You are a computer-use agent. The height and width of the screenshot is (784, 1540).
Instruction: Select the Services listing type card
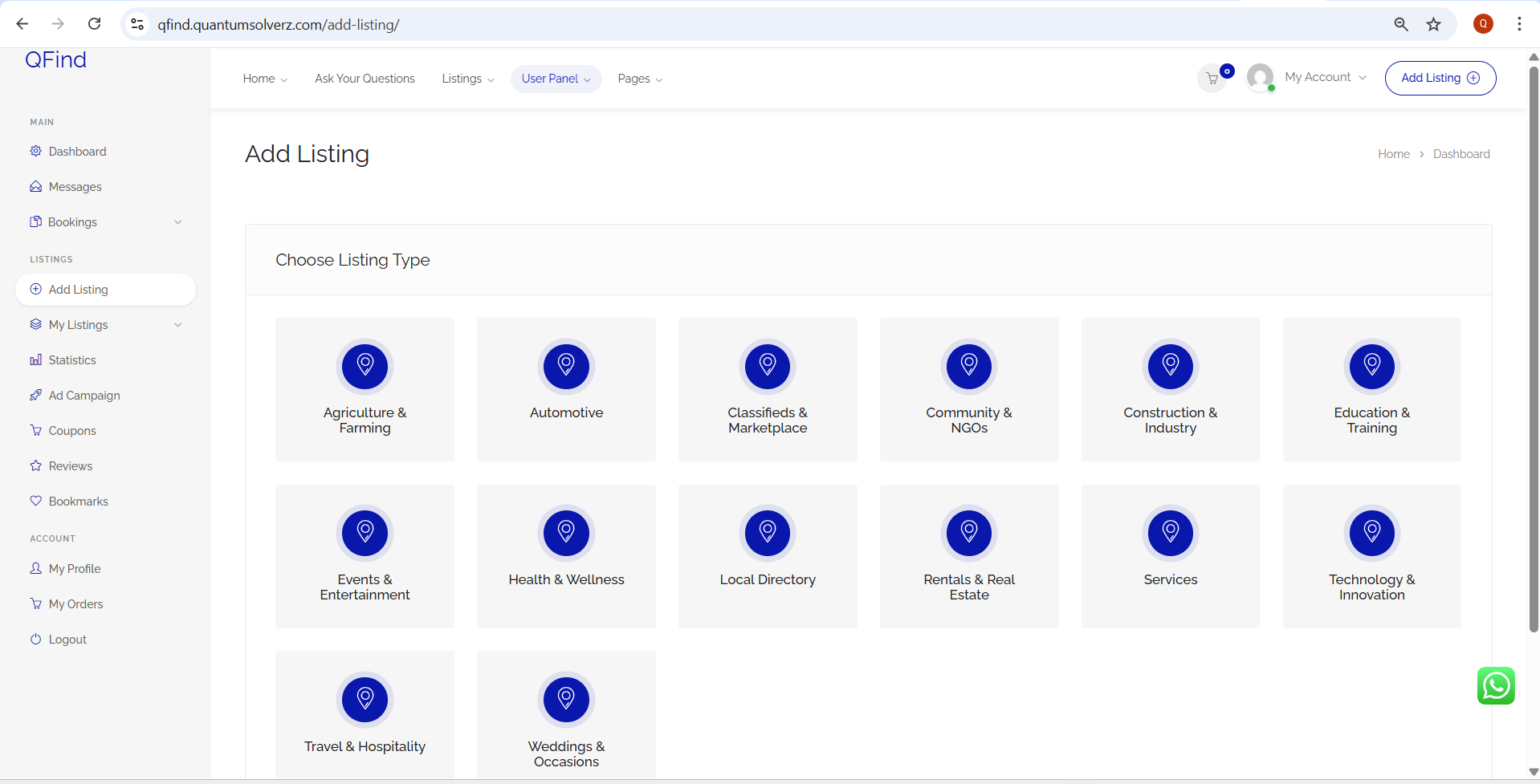point(1170,556)
